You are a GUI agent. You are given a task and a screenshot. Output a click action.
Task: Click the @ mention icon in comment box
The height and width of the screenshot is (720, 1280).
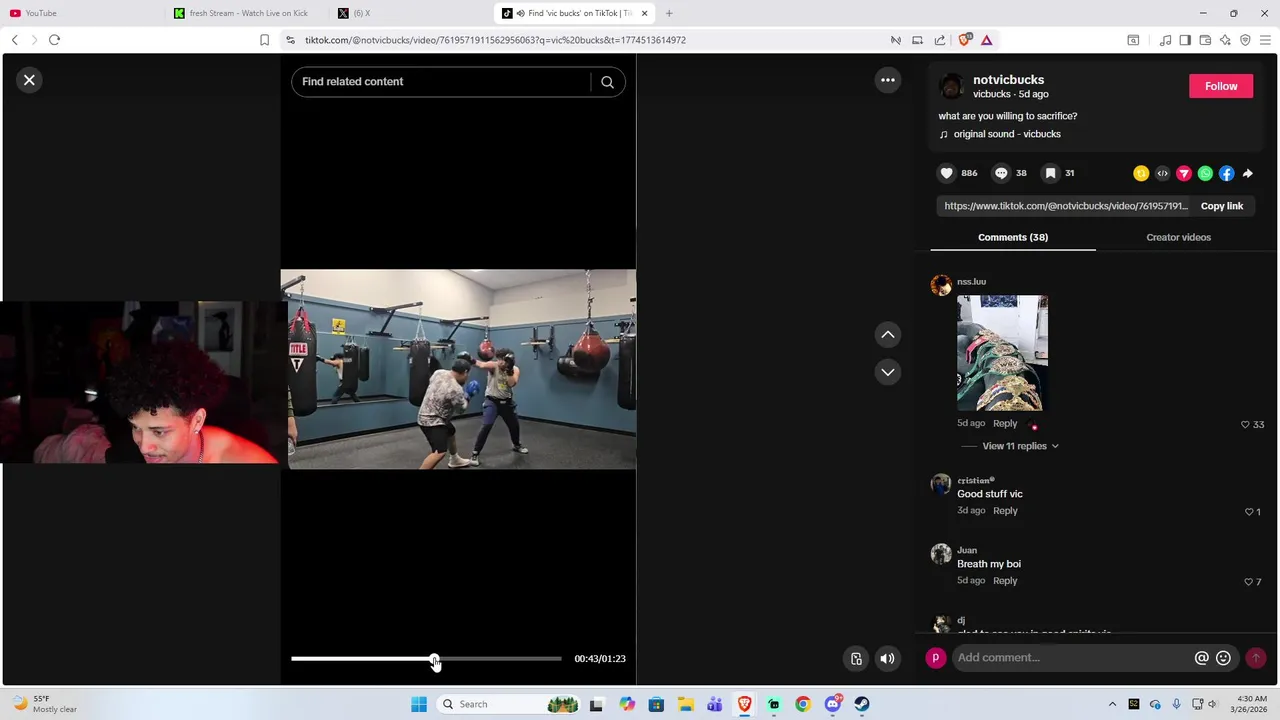point(1202,658)
